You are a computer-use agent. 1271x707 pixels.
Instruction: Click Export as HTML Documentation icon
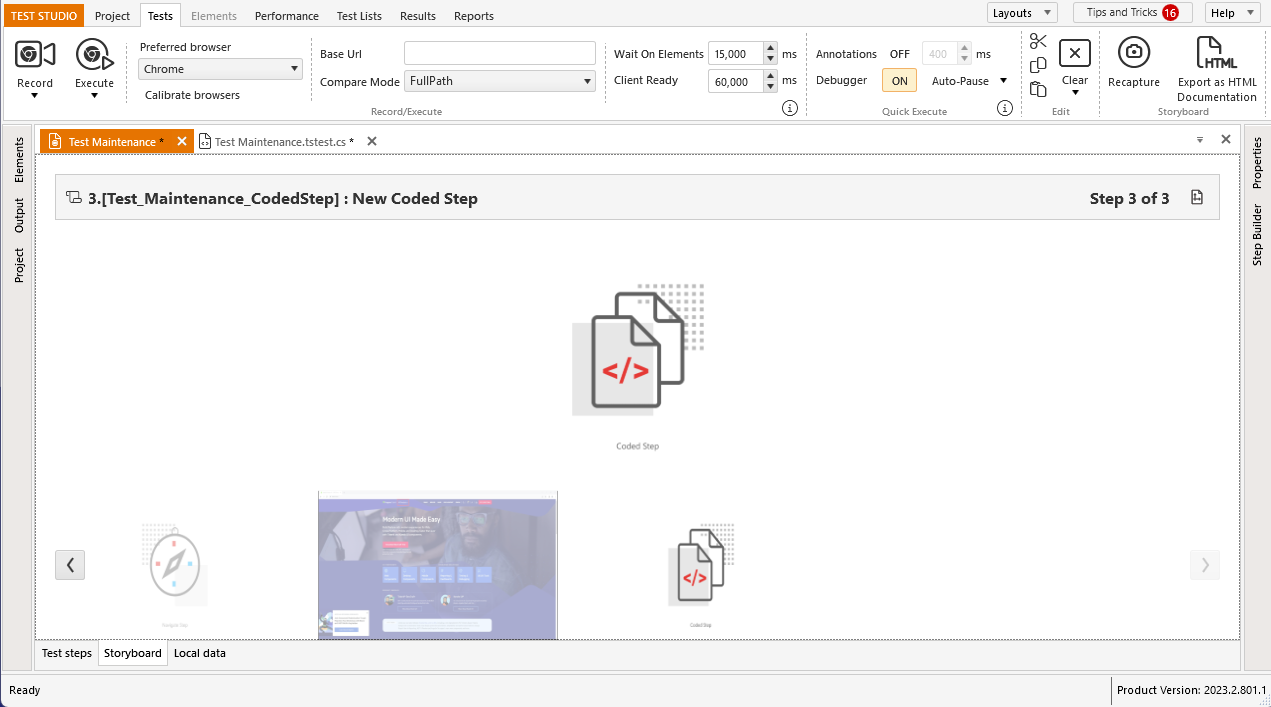click(x=1216, y=53)
